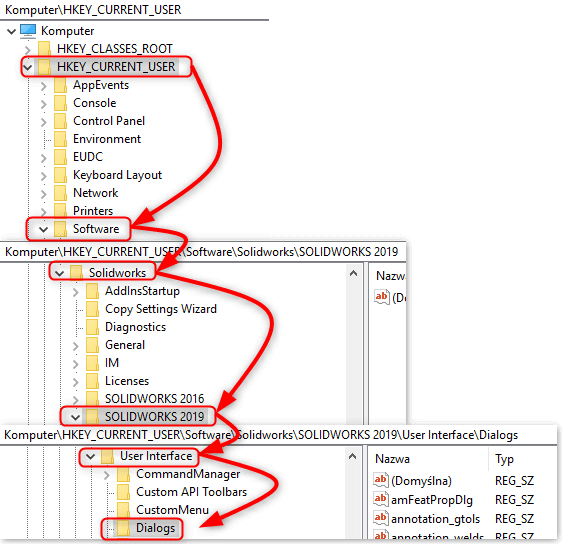Collapse the Solidworks key chevron
562x544 pixels.
click(x=59, y=273)
